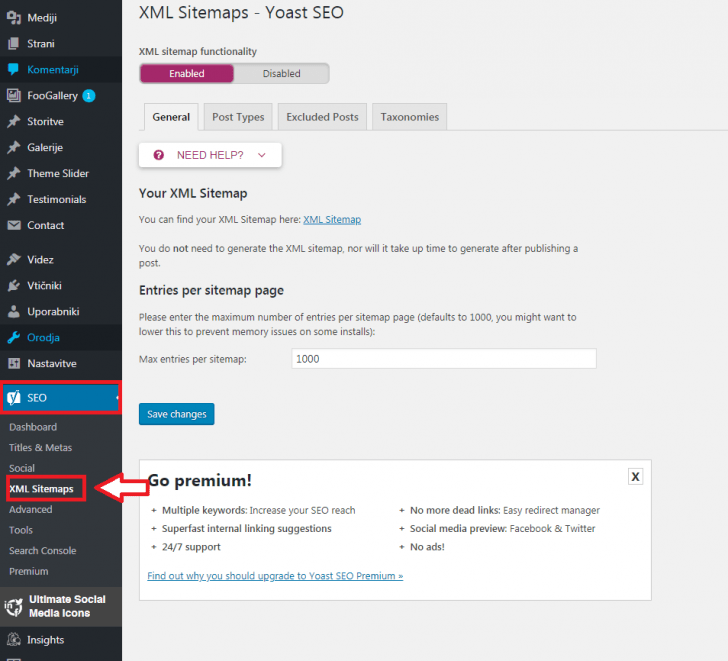Click the Uporabniki user icon

pos(14,311)
